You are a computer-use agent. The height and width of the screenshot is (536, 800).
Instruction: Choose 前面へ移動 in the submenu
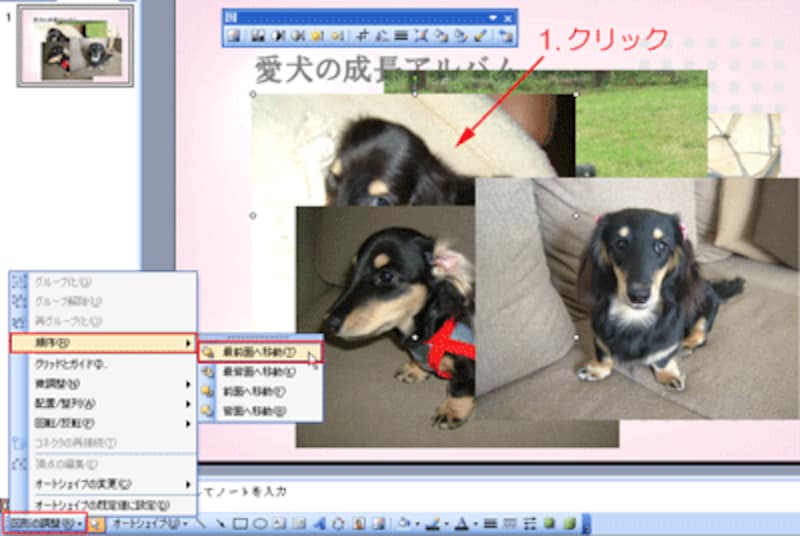(261, 392)
